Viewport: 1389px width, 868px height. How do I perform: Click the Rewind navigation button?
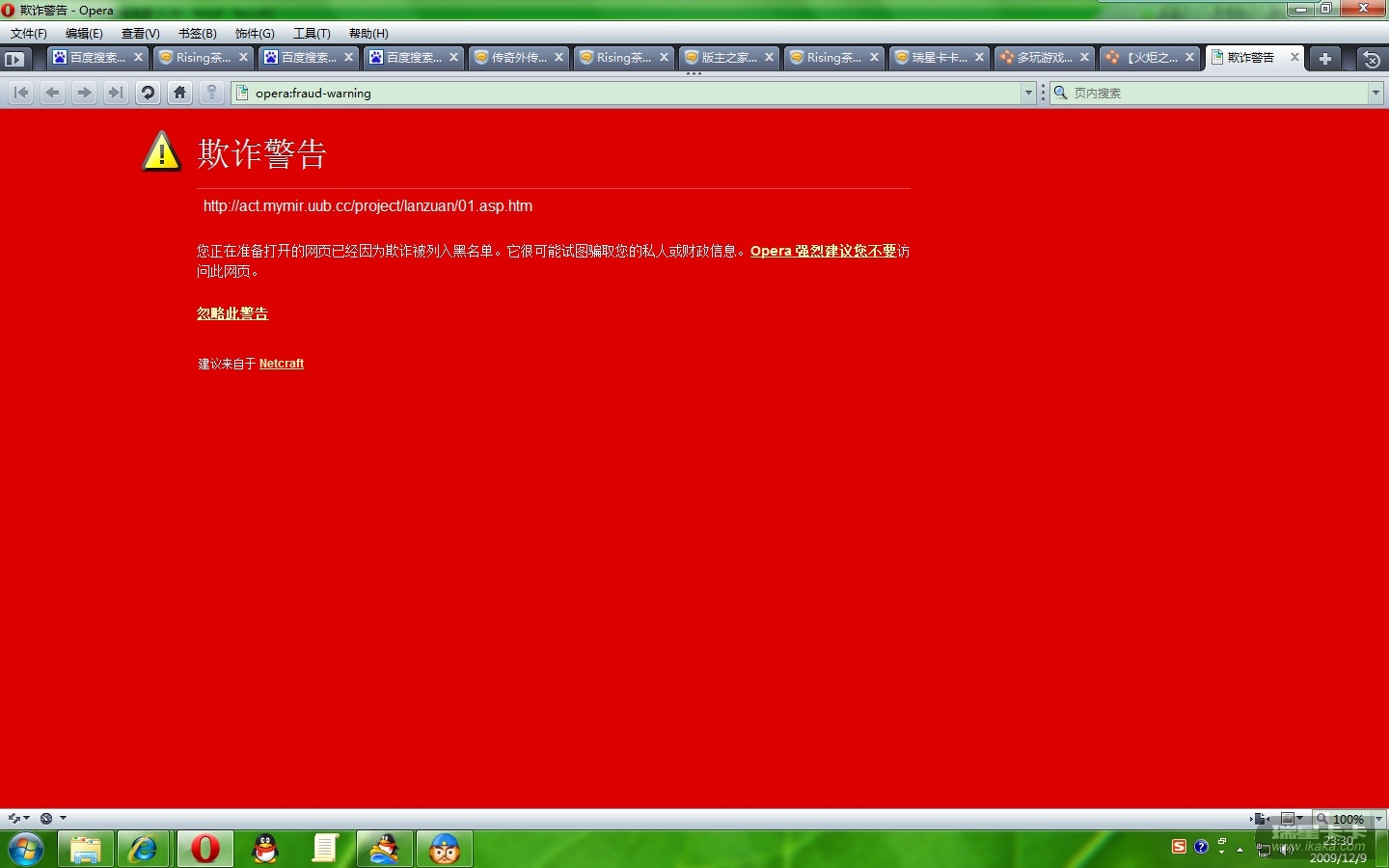tap(21, 93)
